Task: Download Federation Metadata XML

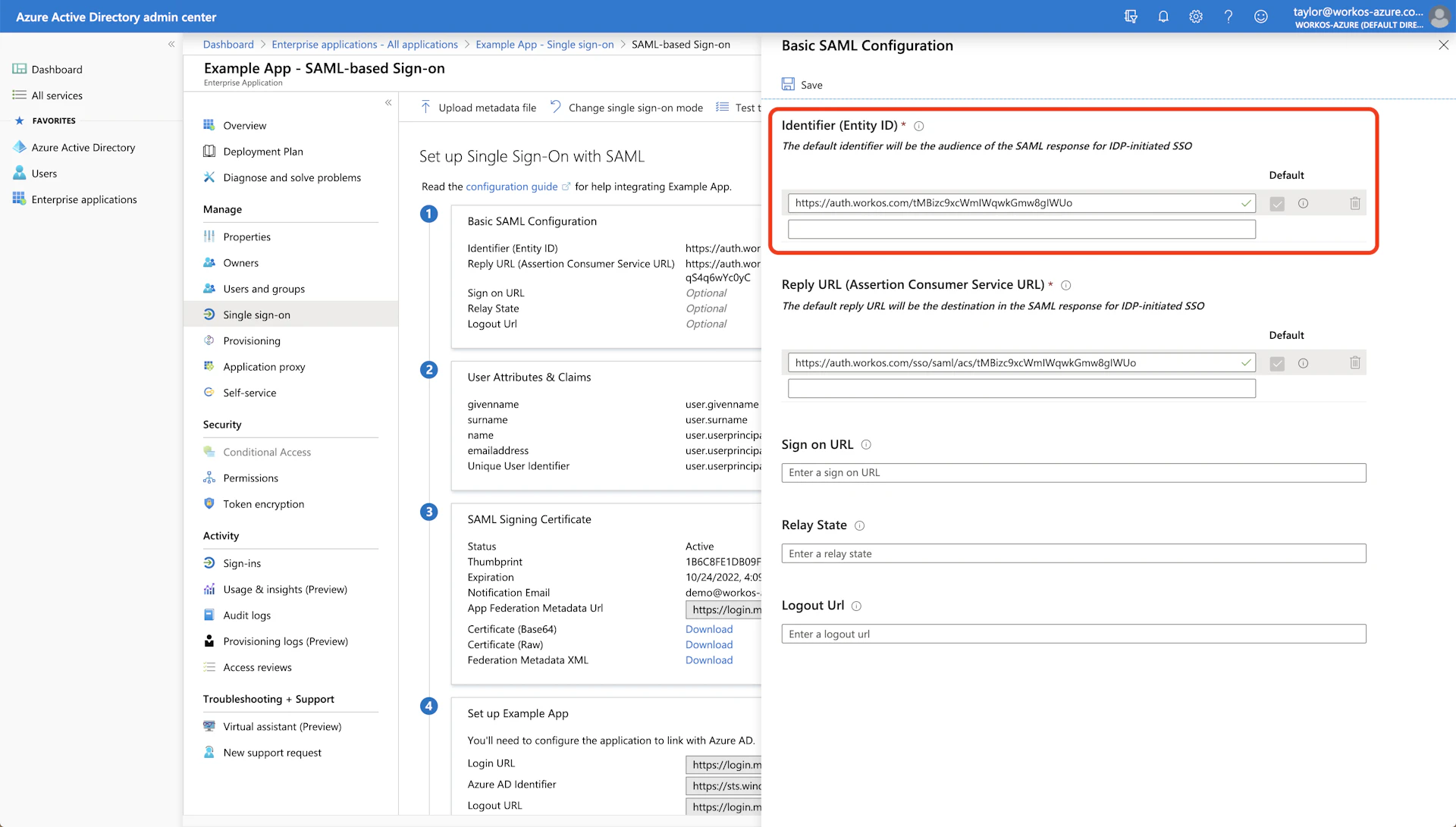Action: point(709,660)
